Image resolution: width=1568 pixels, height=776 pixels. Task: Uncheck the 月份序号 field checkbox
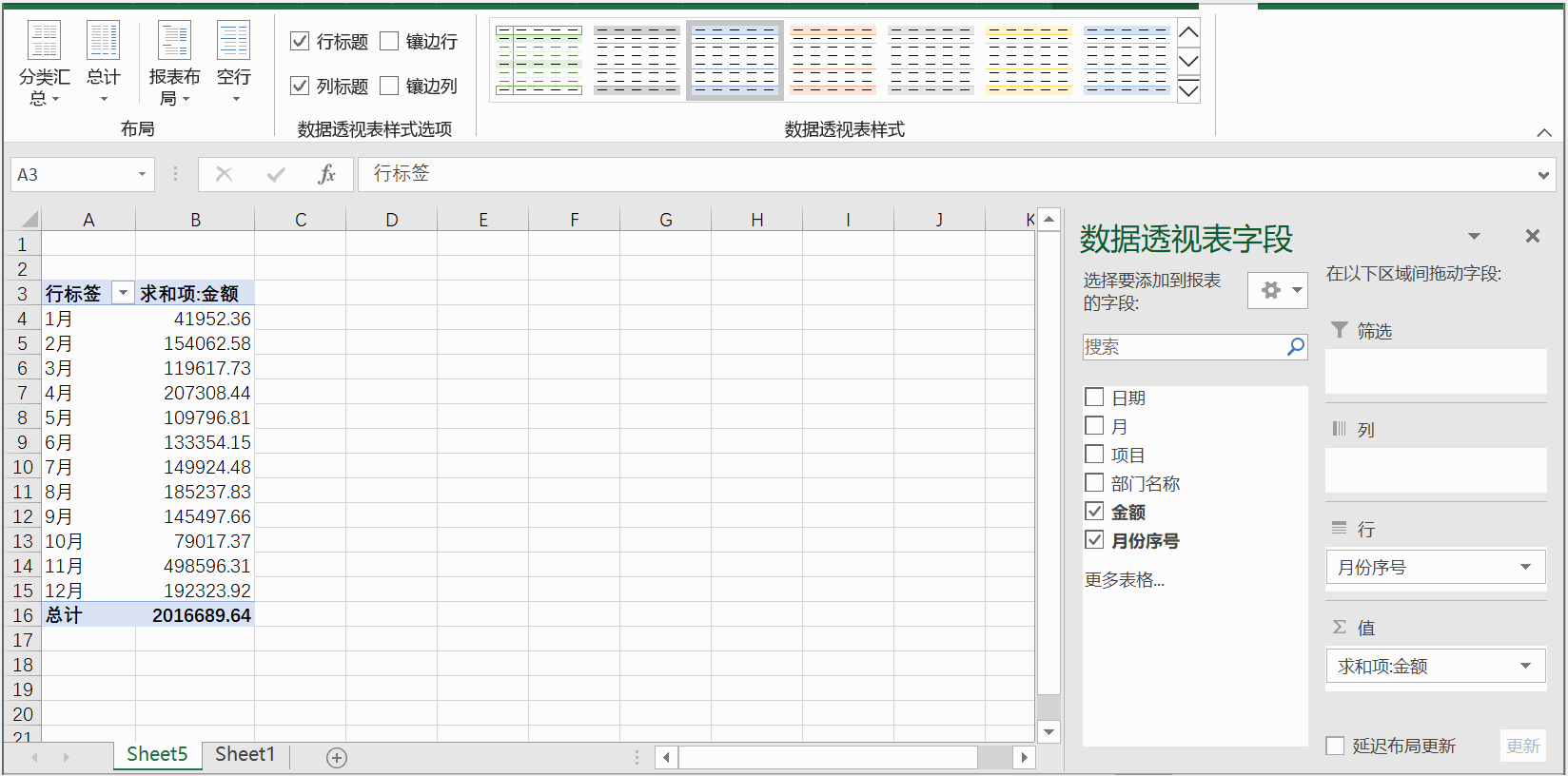click(x=1094, y=540)
